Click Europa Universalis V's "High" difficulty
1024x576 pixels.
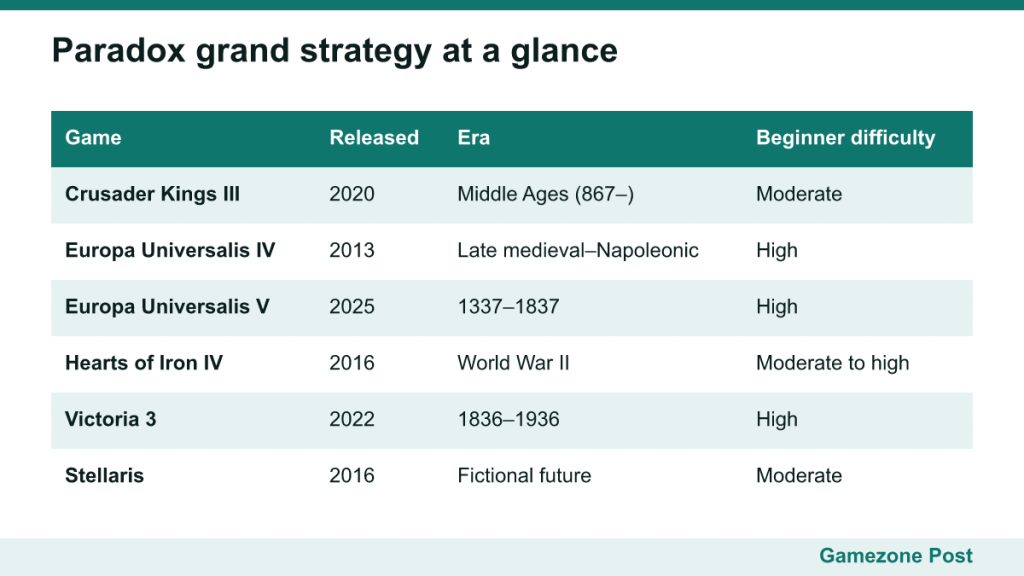click(777, 306)
